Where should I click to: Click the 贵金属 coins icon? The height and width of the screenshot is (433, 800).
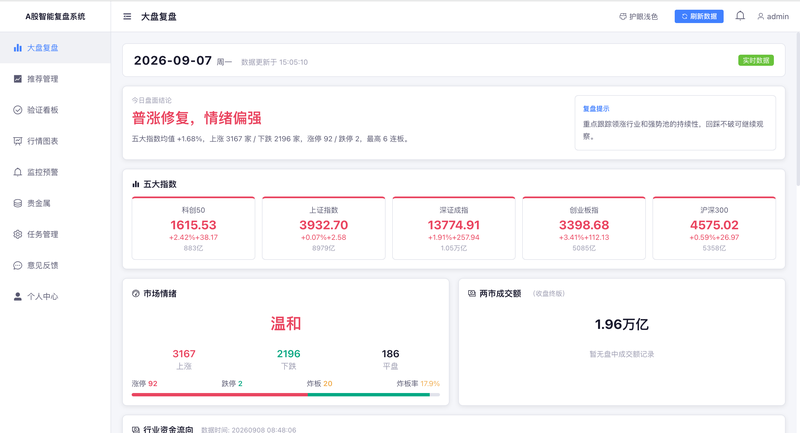[x=18, y=203]
